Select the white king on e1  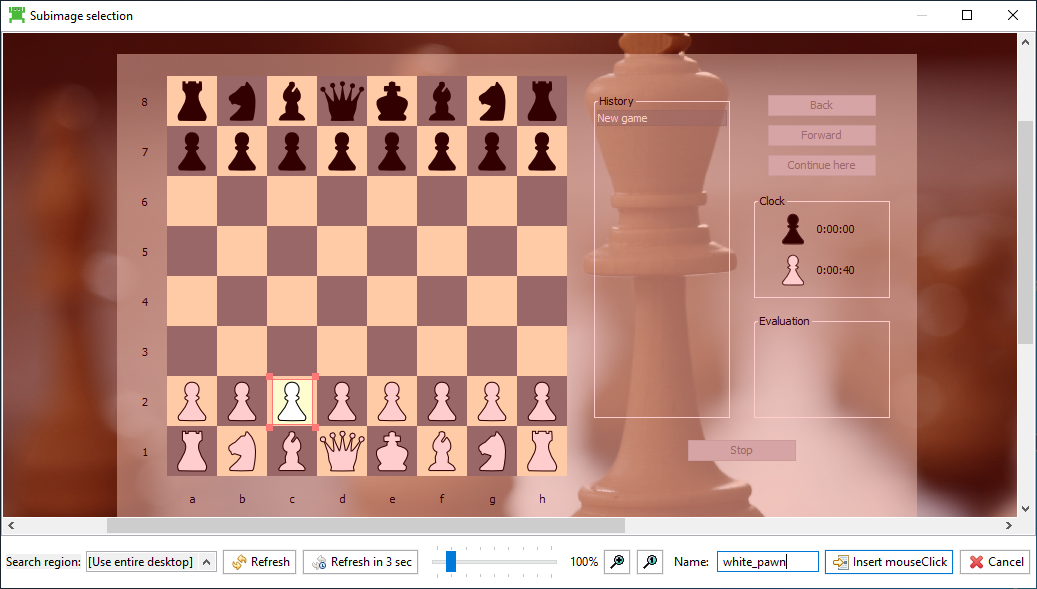coord(392,451)
